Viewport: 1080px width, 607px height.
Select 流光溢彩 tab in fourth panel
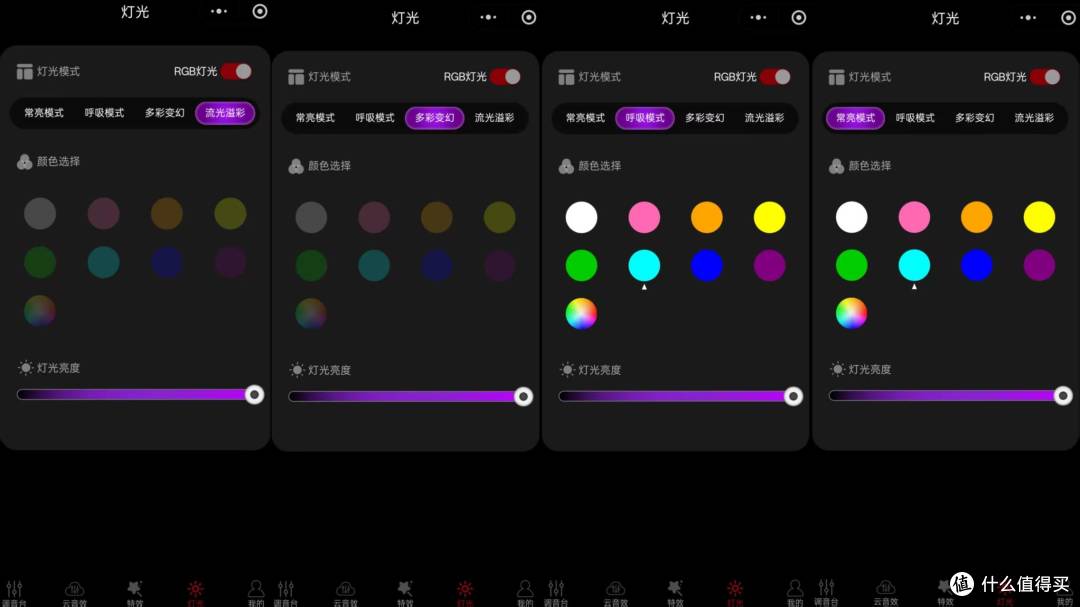pyautogui.click(x=1035, y=118)
